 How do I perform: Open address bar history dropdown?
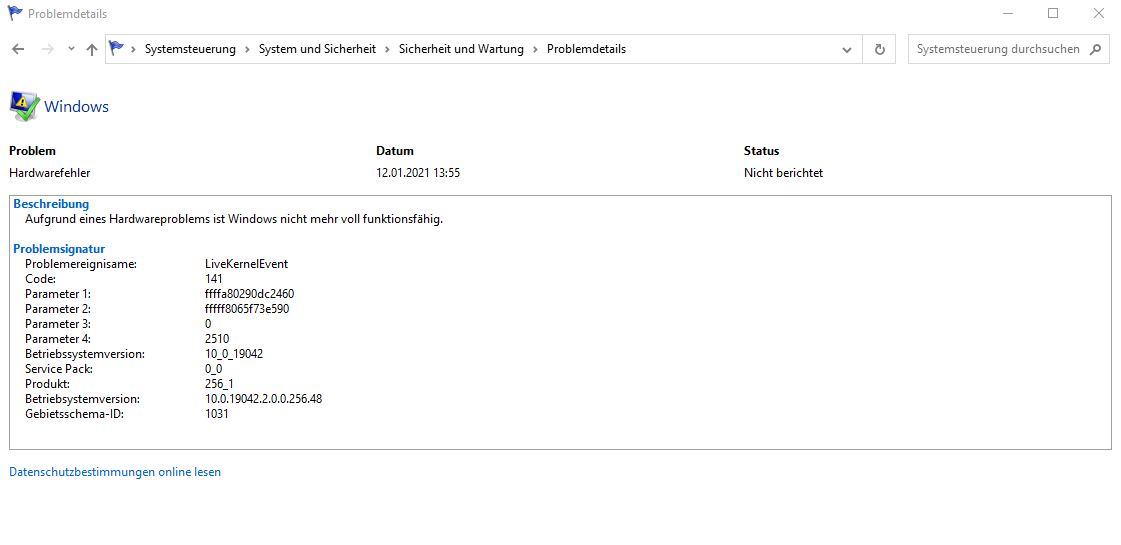[847, 49]
